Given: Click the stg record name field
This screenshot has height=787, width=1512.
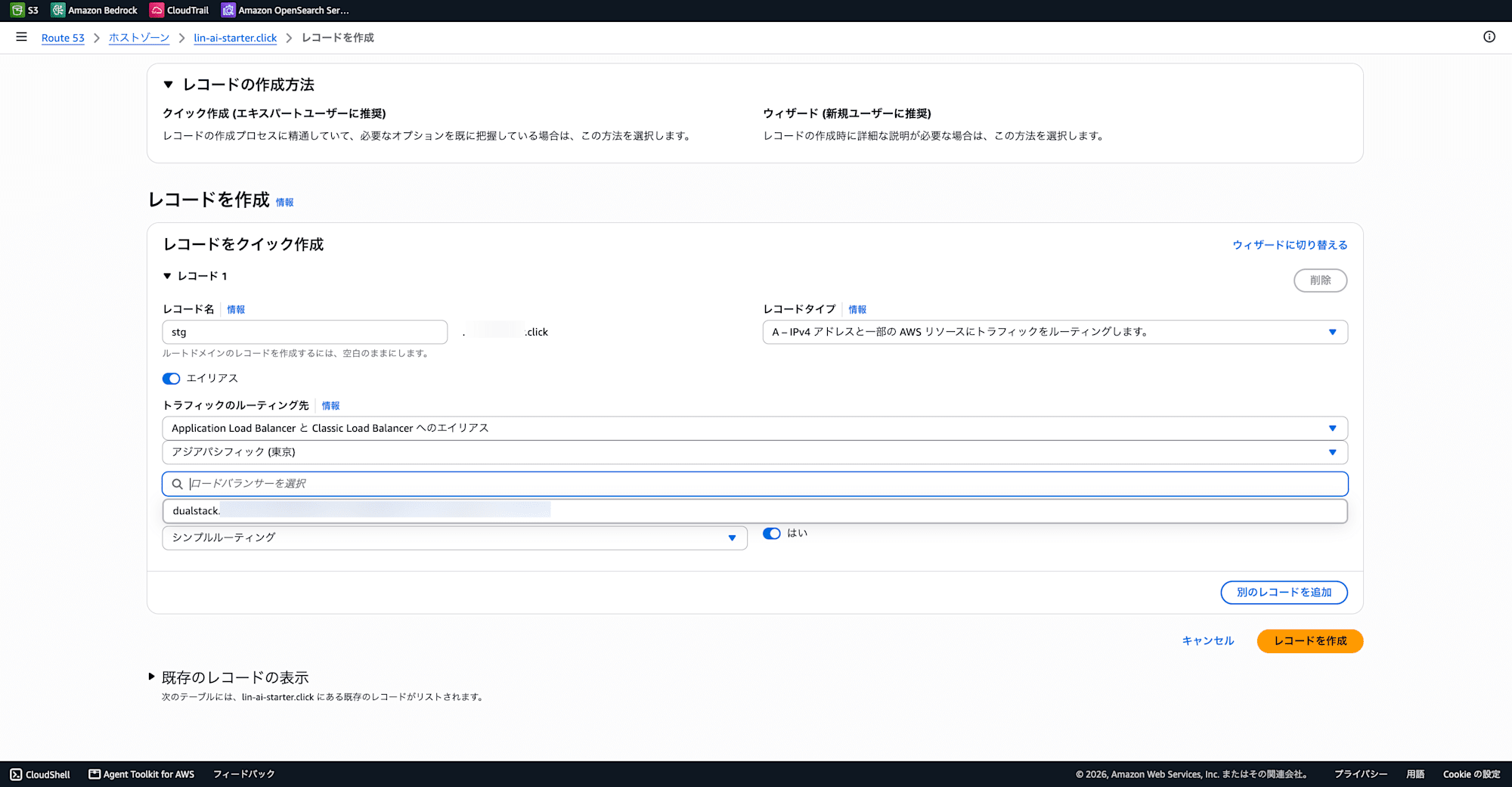Looking at the screenshot, I should coord(305,332).
